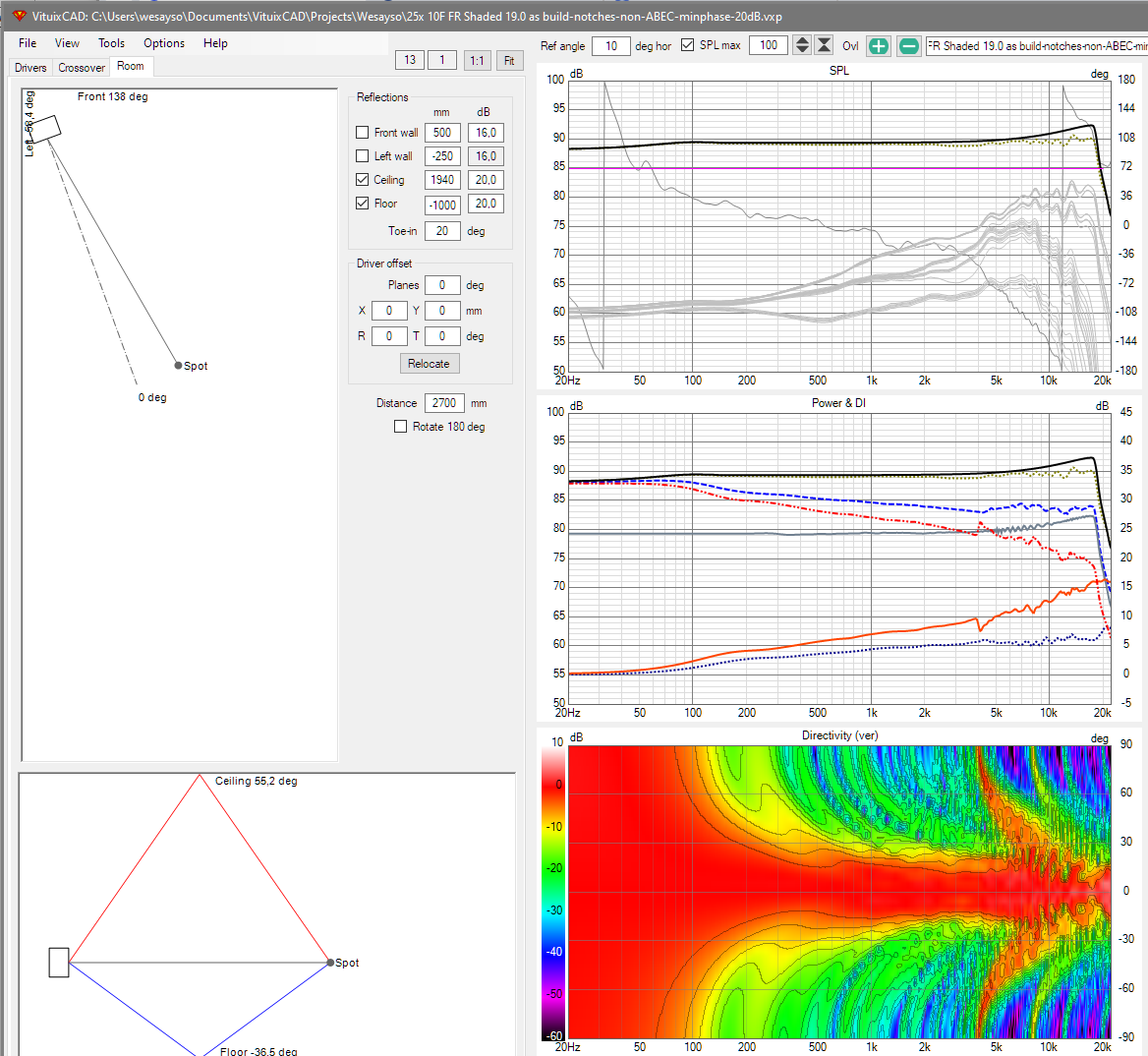Edit the driver offset X field
Screen dimensions: 1148x1056
(389, 311)
